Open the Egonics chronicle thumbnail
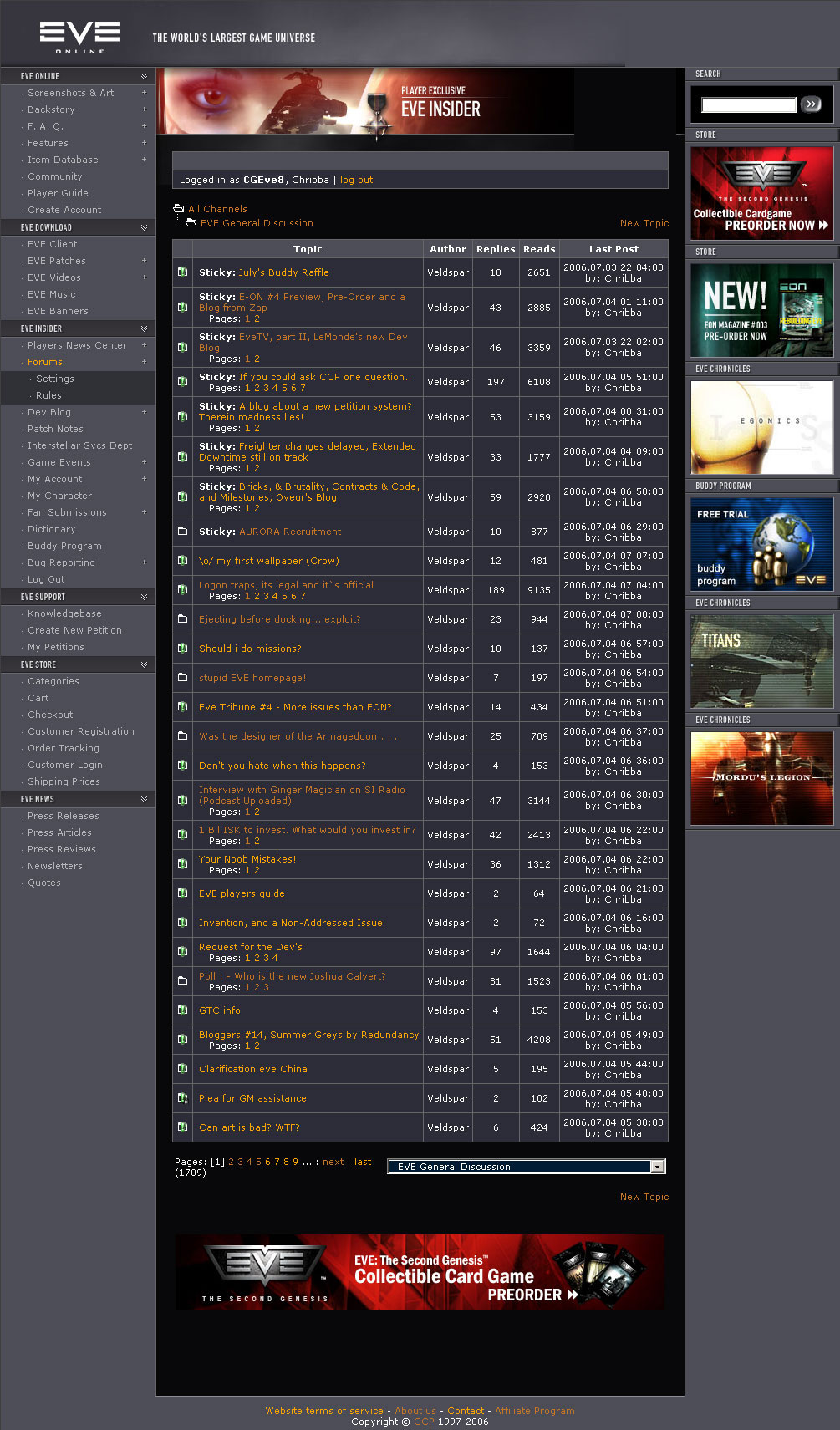The width and height of the screenshot is (840, 1430). [x=762, y=427]
